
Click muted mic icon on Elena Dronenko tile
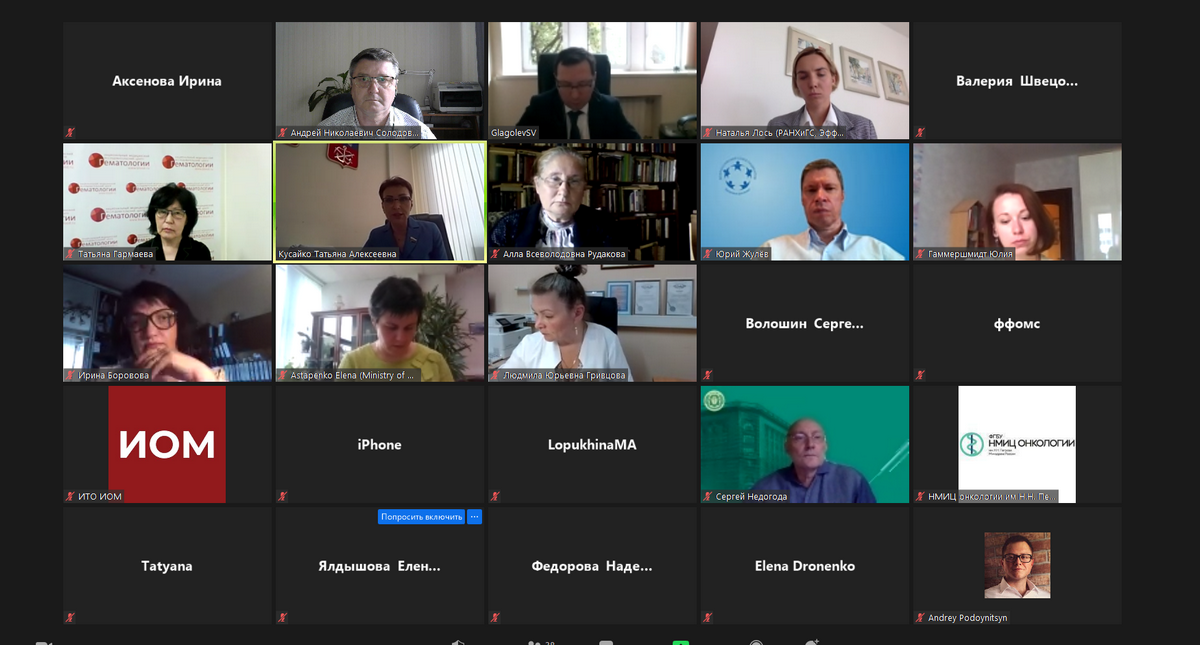[708, 617]
